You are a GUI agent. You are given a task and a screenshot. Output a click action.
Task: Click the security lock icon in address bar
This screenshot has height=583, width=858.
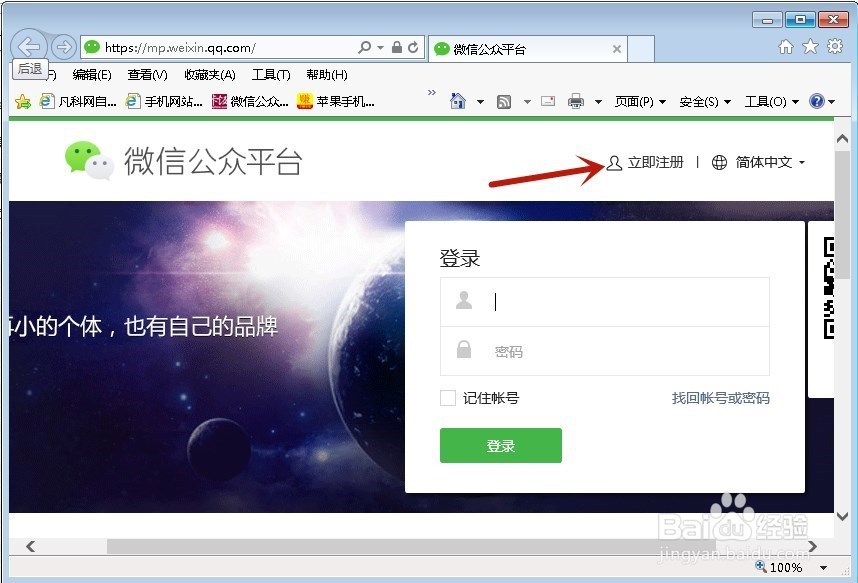tap(397, 48)
